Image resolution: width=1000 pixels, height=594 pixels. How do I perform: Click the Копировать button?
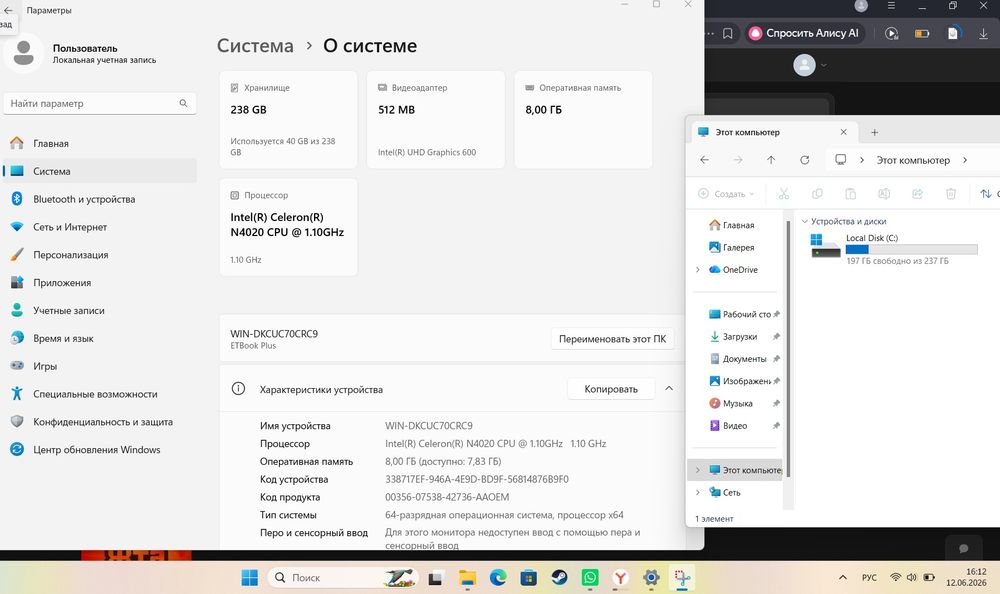pyautogui.click(x=611, y=389)
